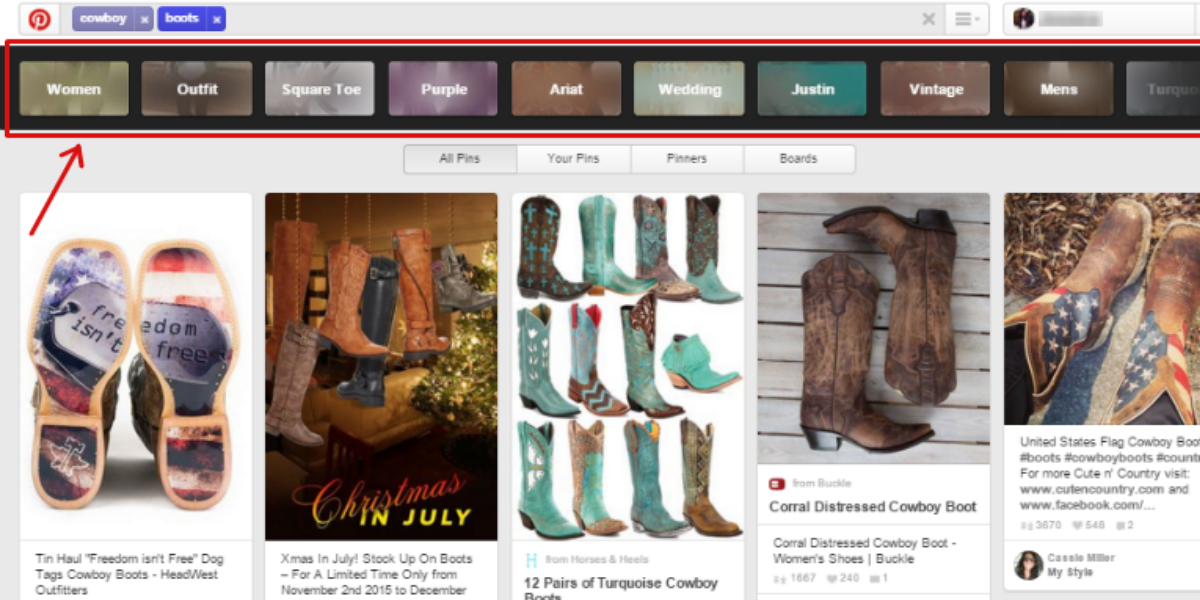
Task: Select the Square Toe filter
Action: 320,89
